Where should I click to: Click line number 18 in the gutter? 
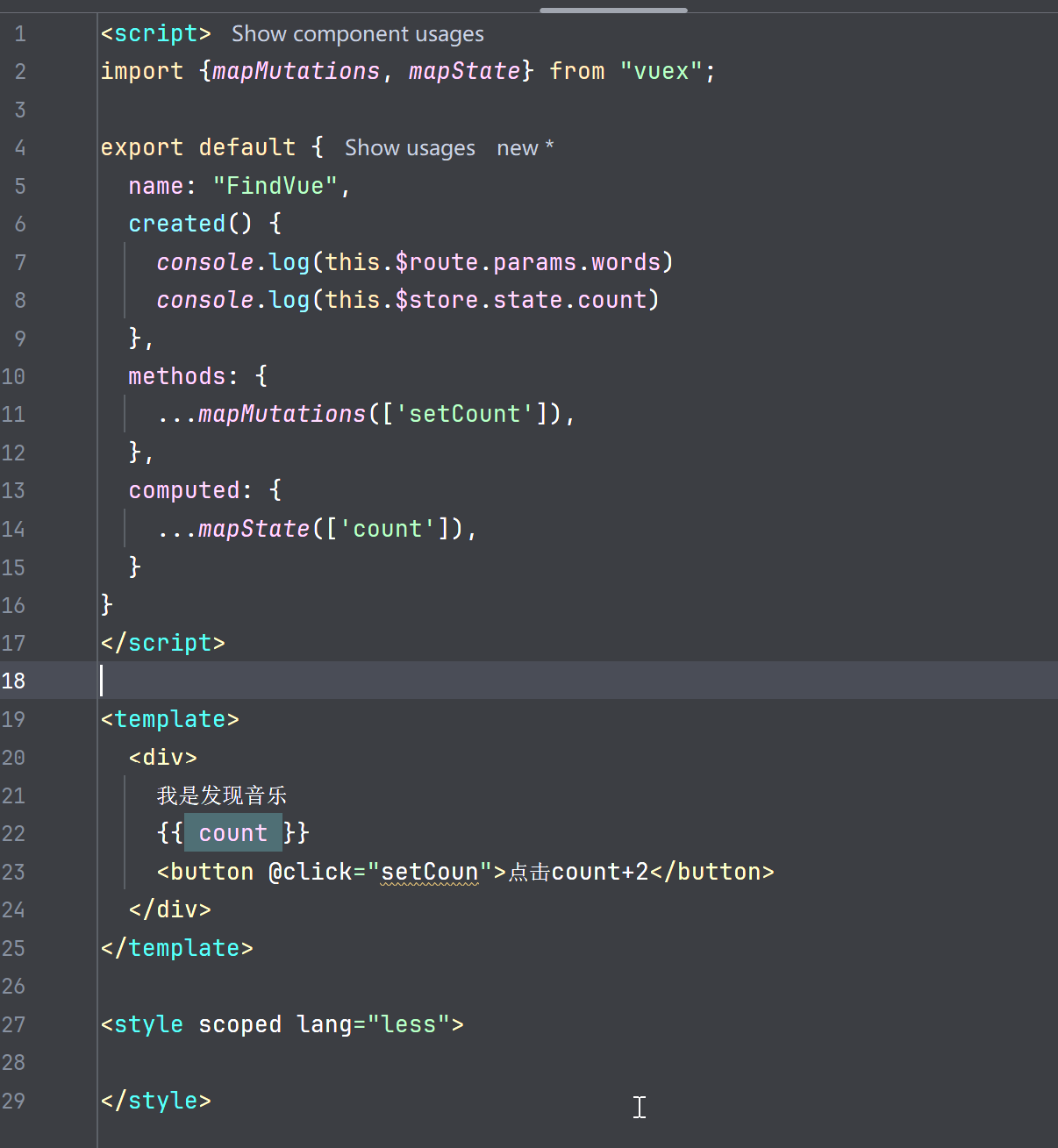point(14,681)
